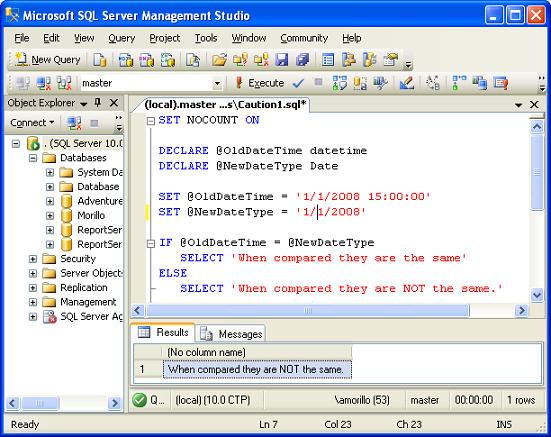Viewport: 551px width, 437px height.
Task: Toggle the SQLCMD Mode icon
Action: (x=500, y=83)
